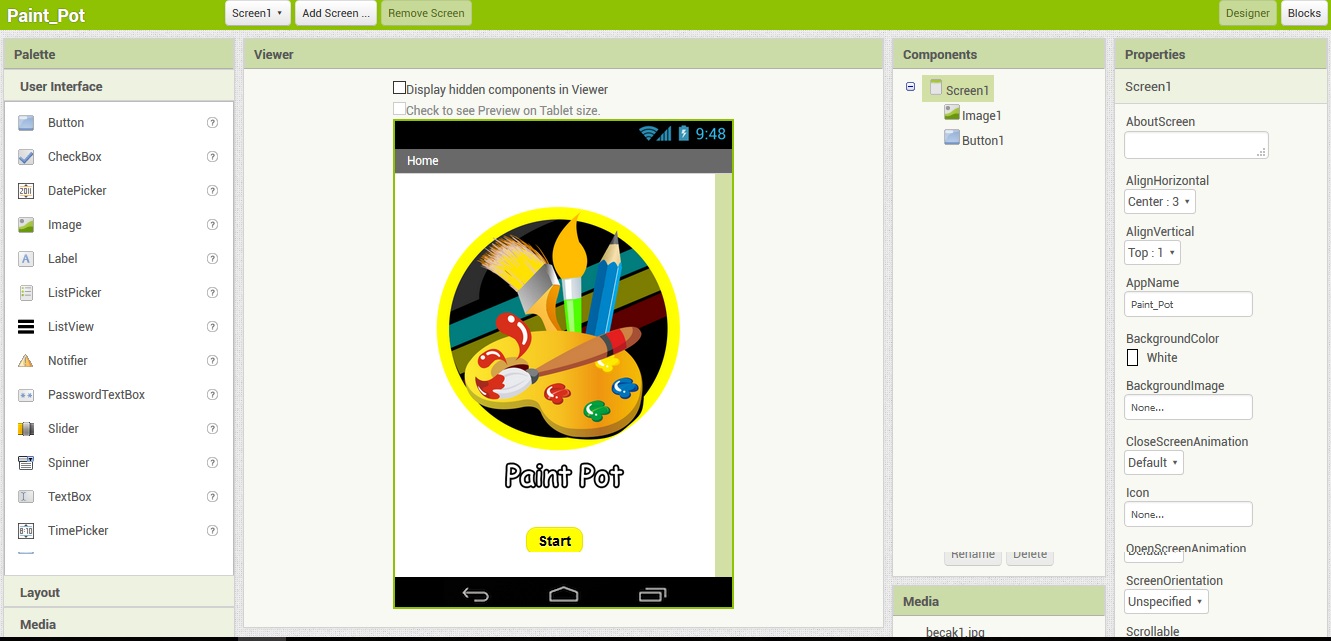Select the Notifier component icon
This screenshot has height=641, width=1331.
tap(28, 360)
